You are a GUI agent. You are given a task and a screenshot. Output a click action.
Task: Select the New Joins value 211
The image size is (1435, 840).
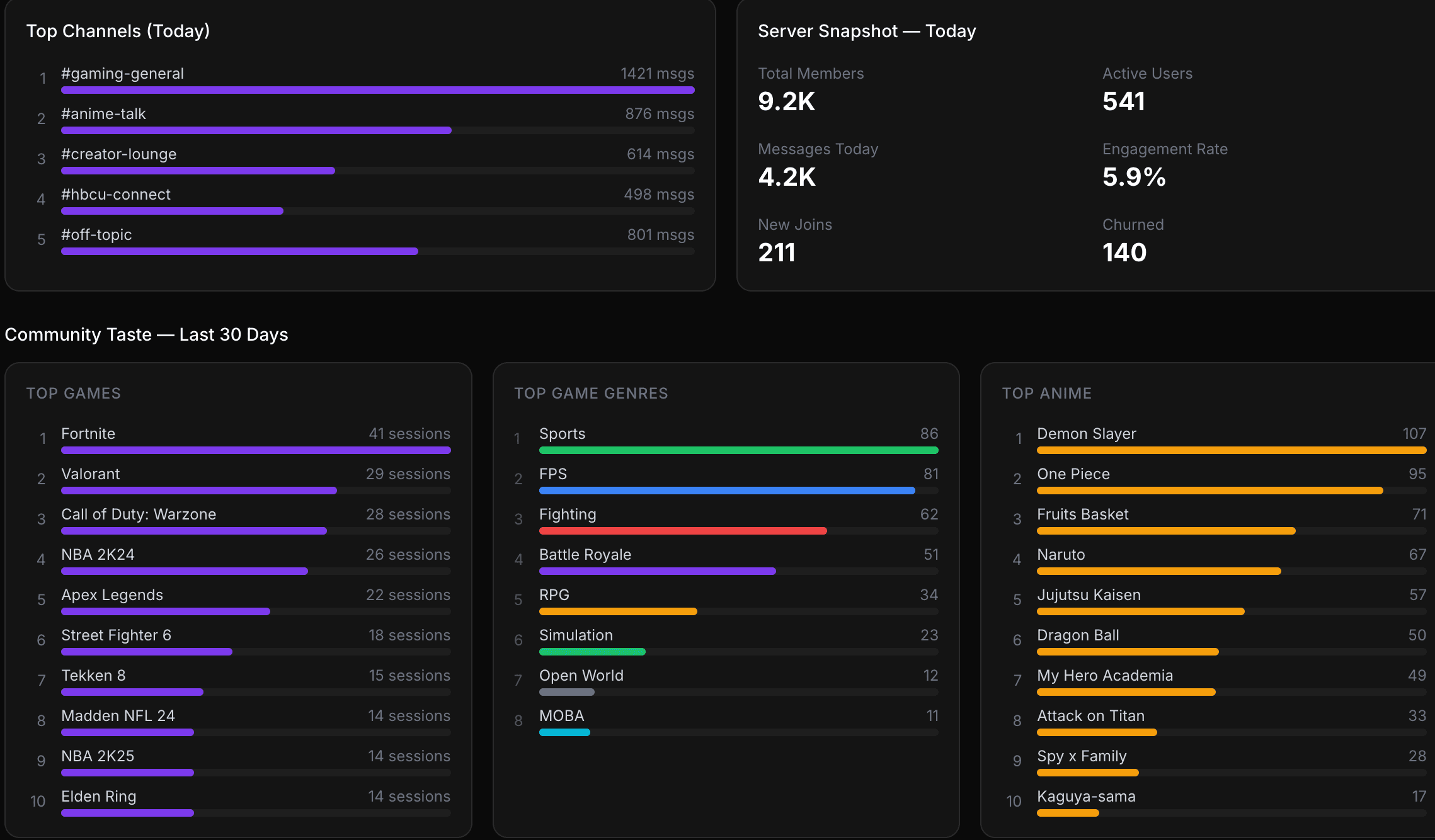pos(777,253)
